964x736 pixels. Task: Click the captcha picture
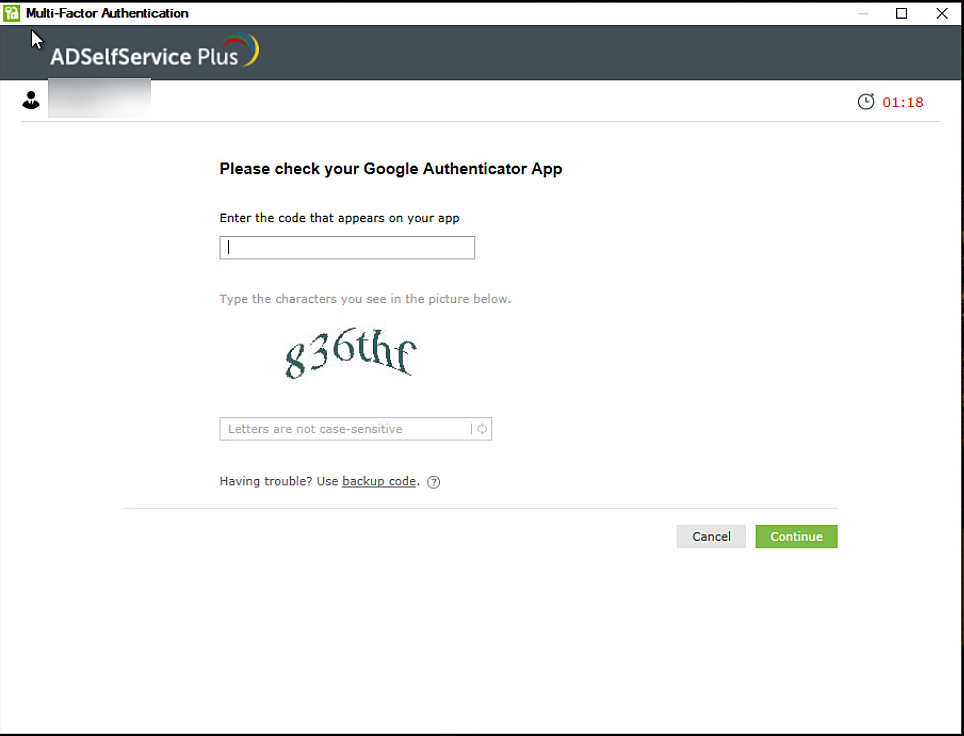(350, 353)
